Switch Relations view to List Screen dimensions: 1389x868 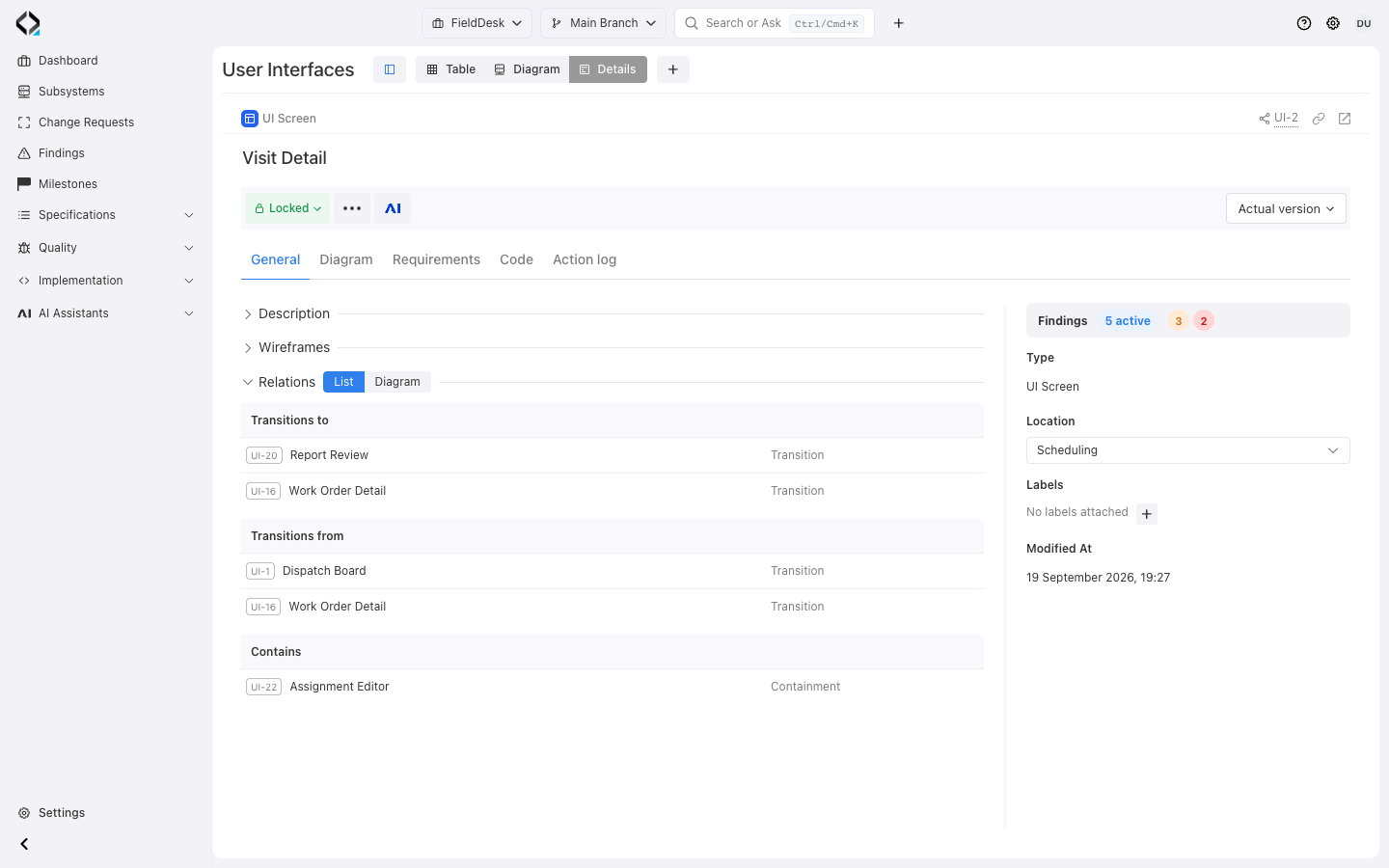point(343,382)
